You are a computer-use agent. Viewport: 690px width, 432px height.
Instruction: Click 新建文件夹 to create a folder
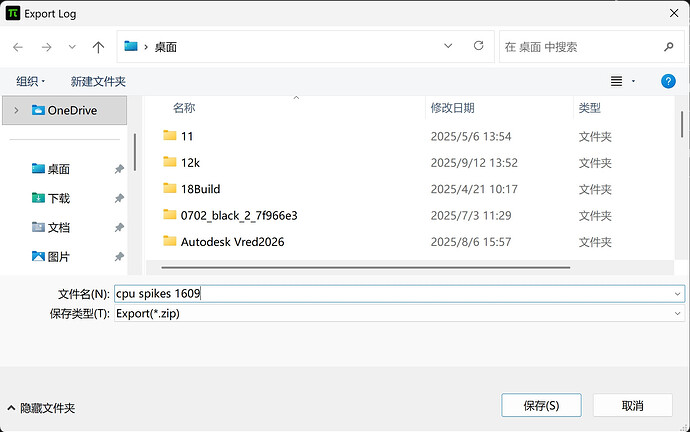pyautogui.click(x=98, y=81)
